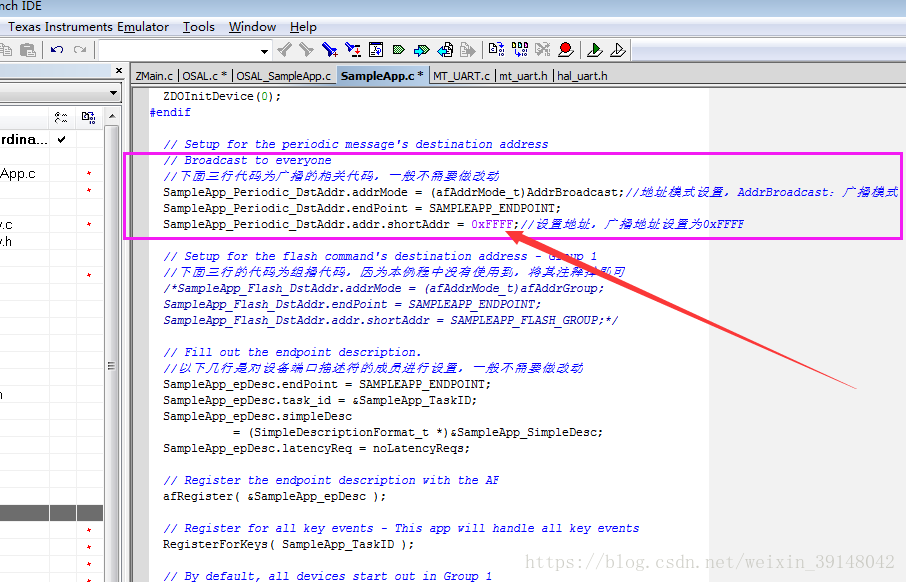Click the RegisterForKeys( SampleApp_TaskID ); line
The image size is (906, 582).
click(288, 544)
